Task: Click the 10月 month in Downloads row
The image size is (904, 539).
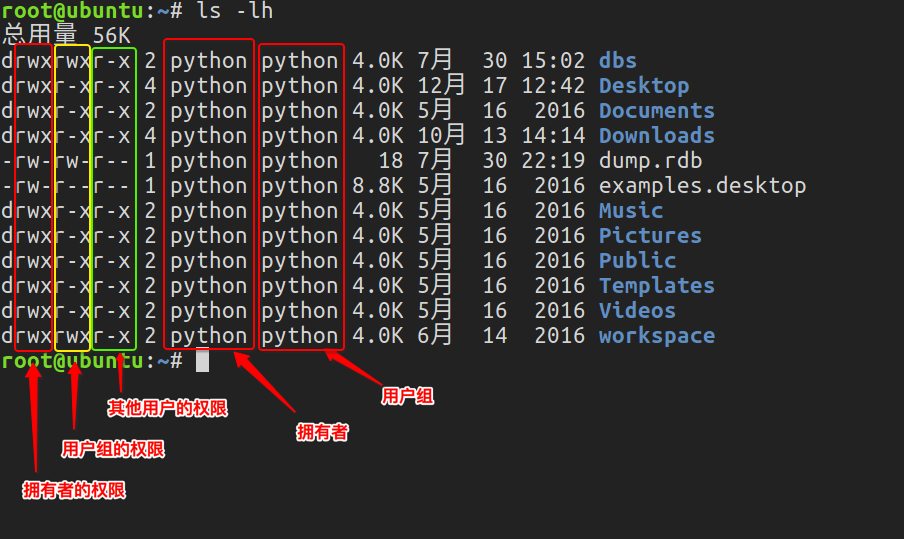Action: (x=441, y=135)
